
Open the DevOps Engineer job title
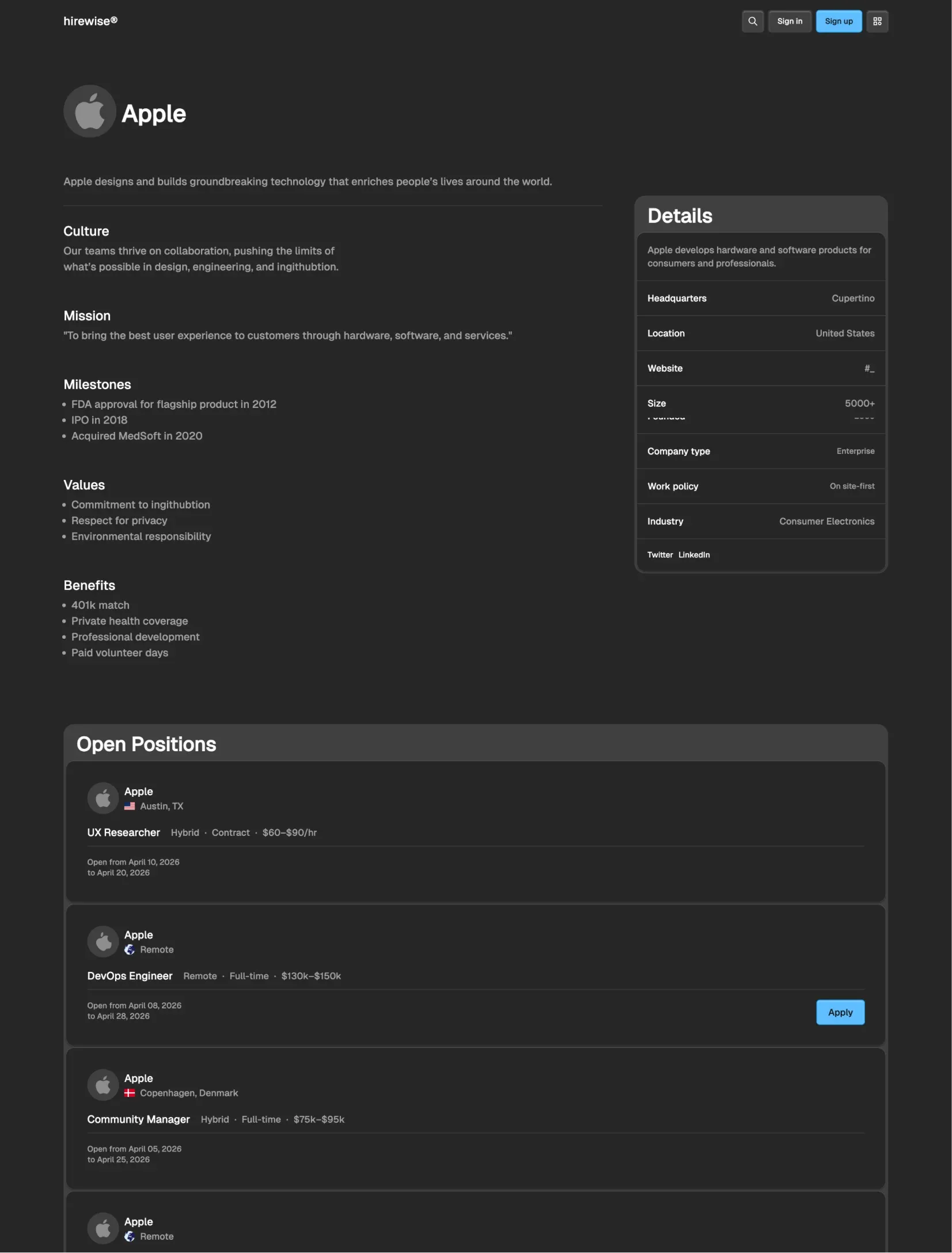130,976
